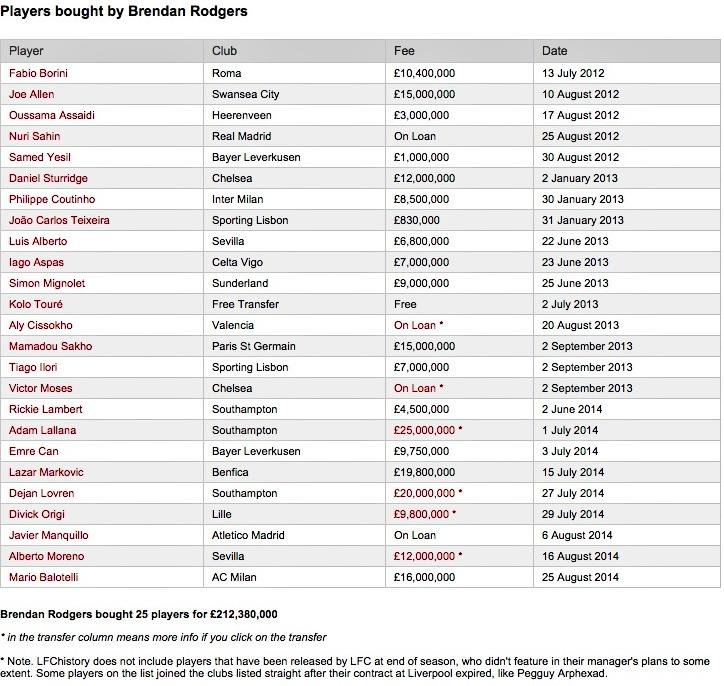Select the Kolo Touré link

[36, 304]
